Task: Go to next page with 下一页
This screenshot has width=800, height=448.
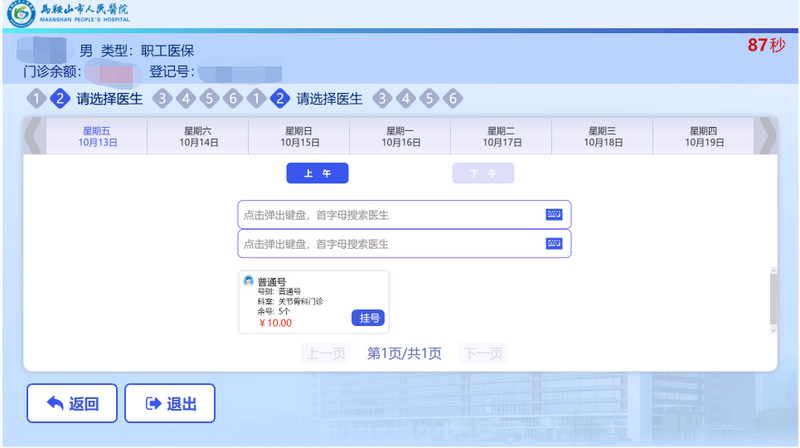Action: tap(483, 353)
